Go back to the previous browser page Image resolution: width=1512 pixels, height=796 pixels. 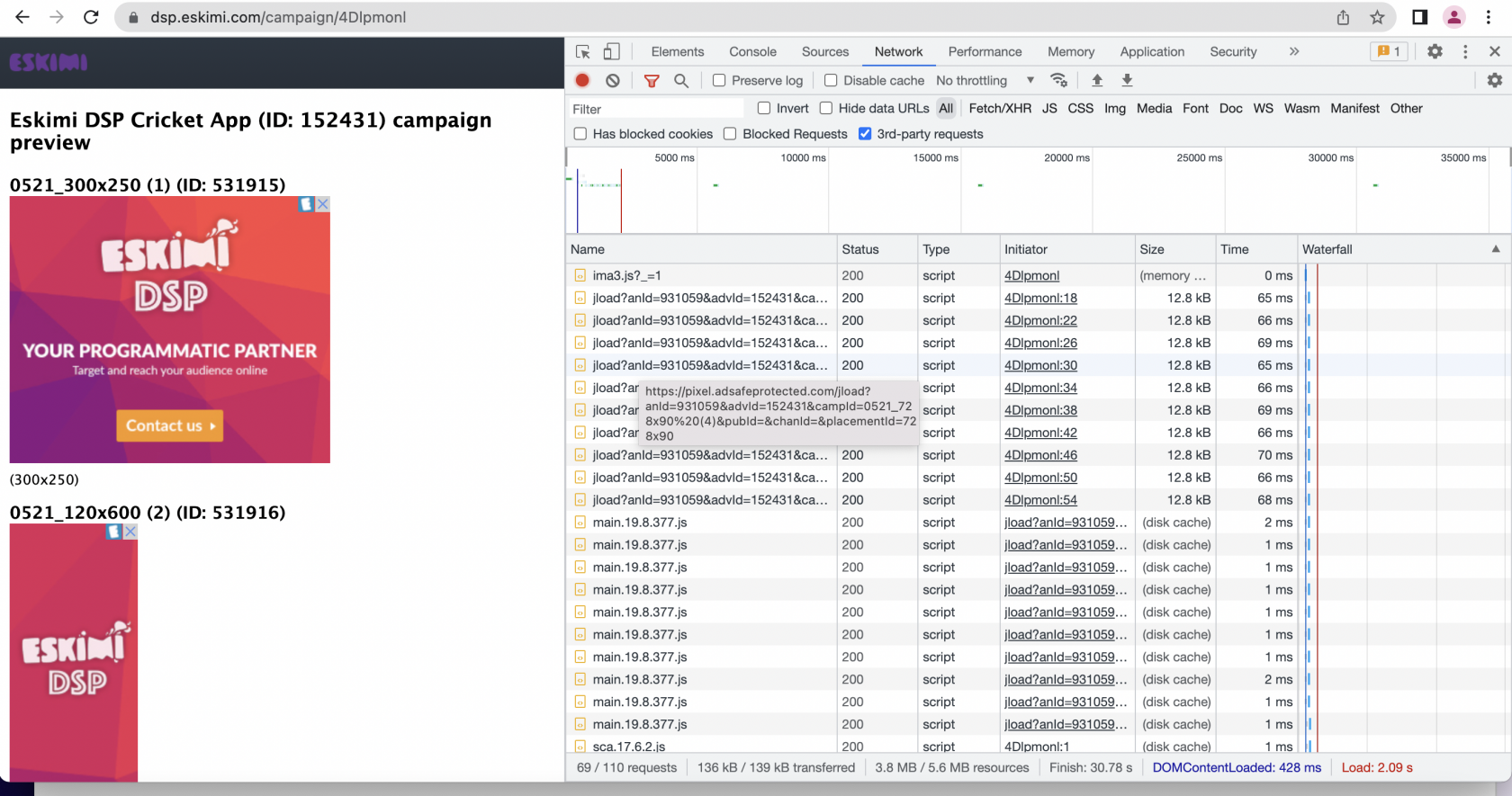click(22, 17)
